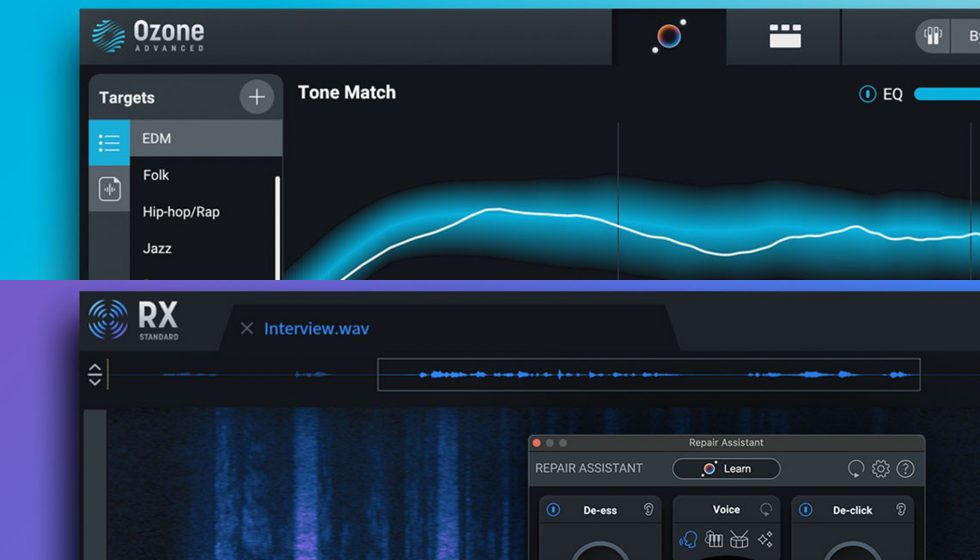Screen dimensions: 980x560
Task: Close the Interview.wav tab
Action: coord(247,328)
